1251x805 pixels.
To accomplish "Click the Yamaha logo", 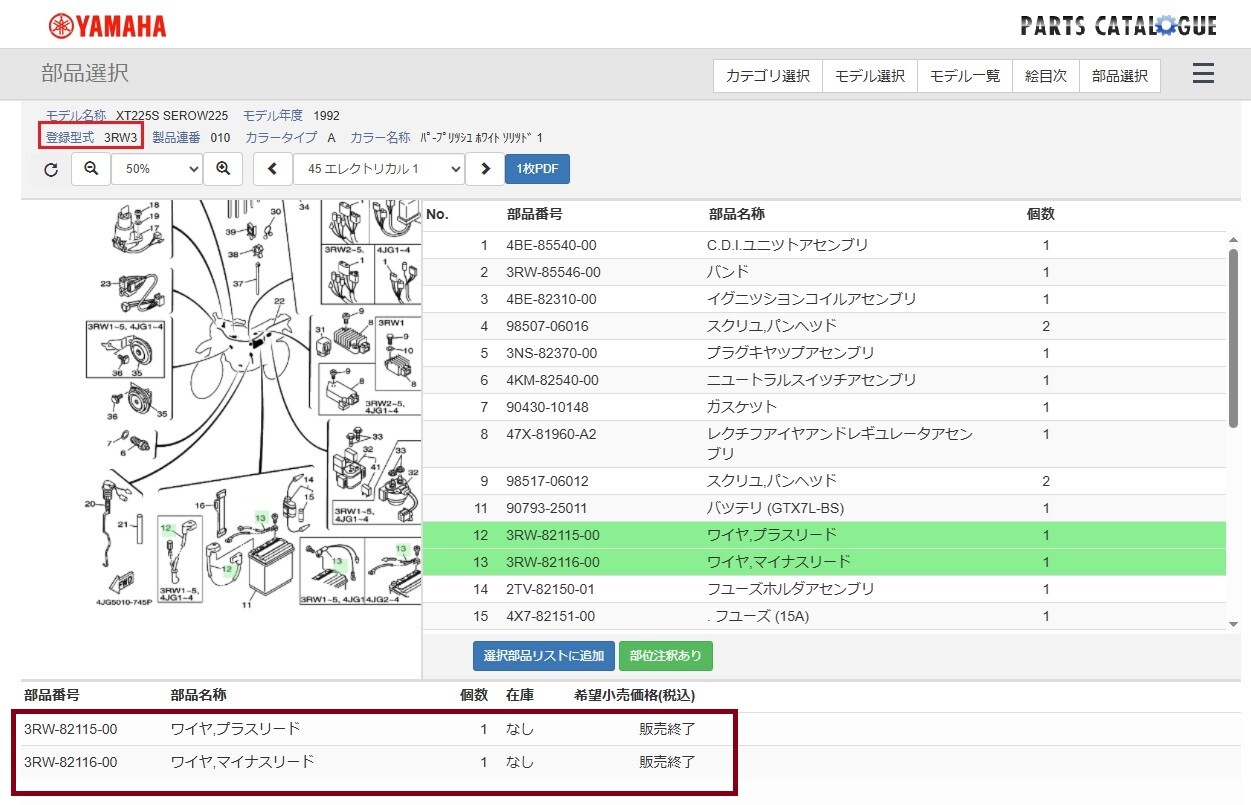I will click(x=107, y=26).
